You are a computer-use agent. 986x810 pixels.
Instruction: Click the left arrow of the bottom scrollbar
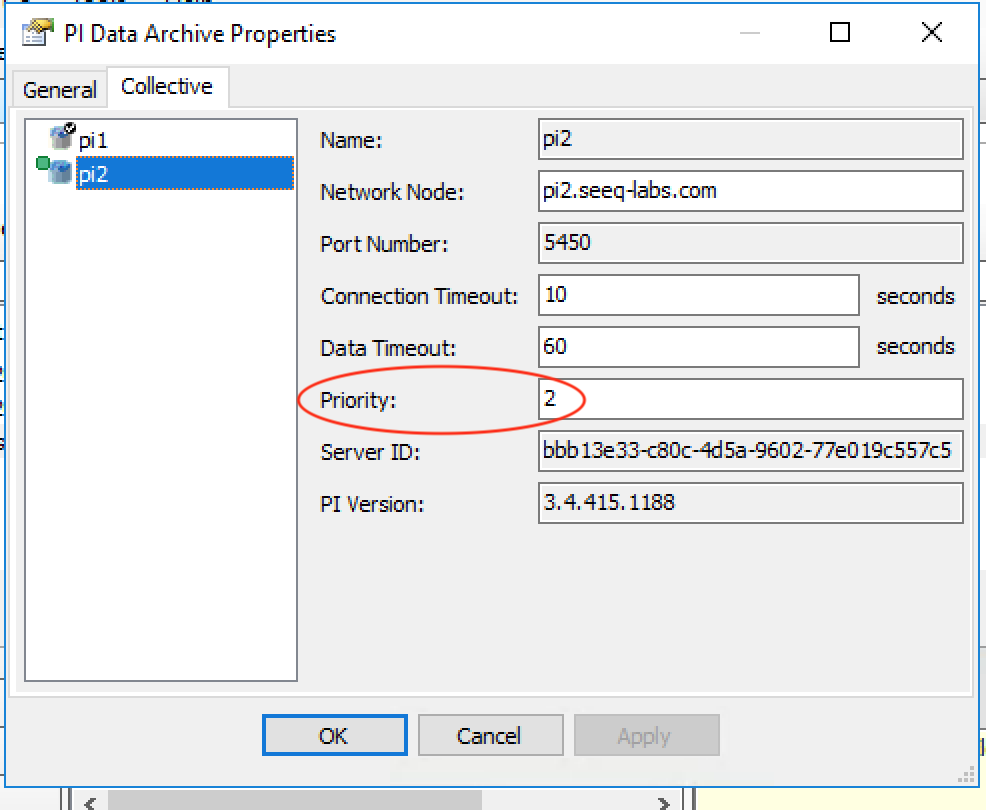(x=89, y=802)
